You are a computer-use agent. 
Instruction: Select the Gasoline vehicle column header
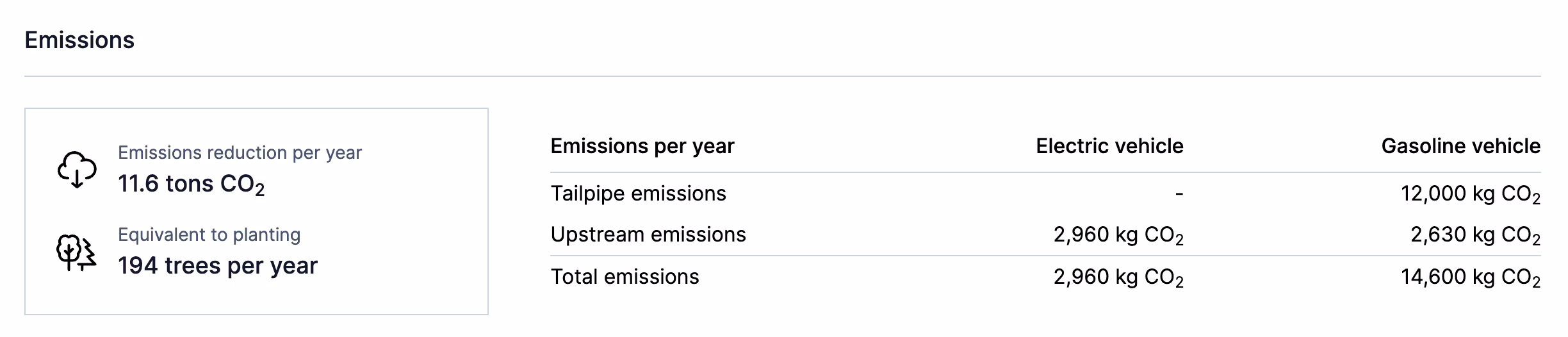[x=1460, y=146]
